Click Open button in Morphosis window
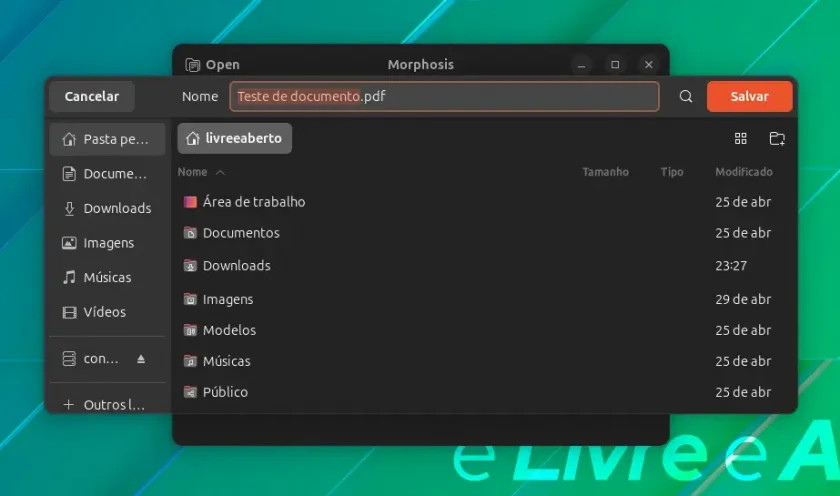840x496 pixels. (x=213, y=65)
